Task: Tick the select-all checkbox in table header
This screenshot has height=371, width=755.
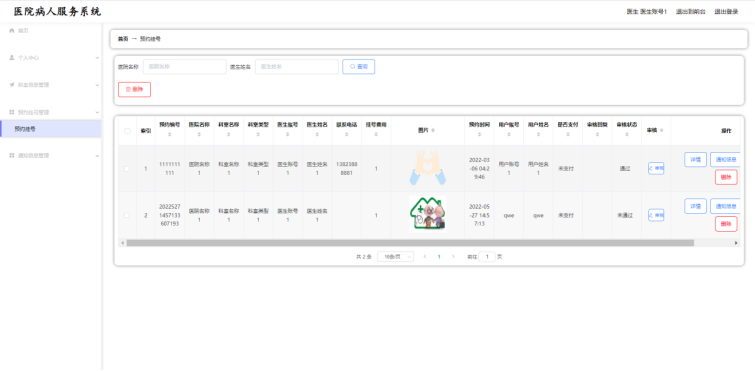Action: (127, 130)
